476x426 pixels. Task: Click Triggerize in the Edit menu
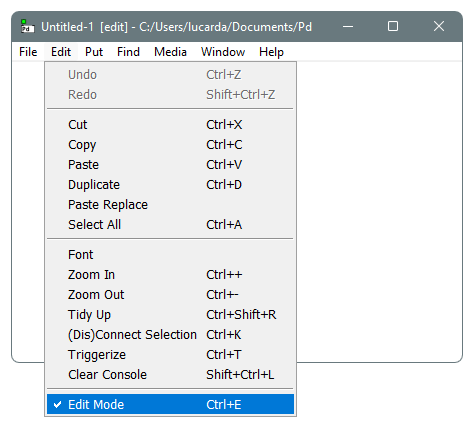pyautogui.click(x=170, y=355)
